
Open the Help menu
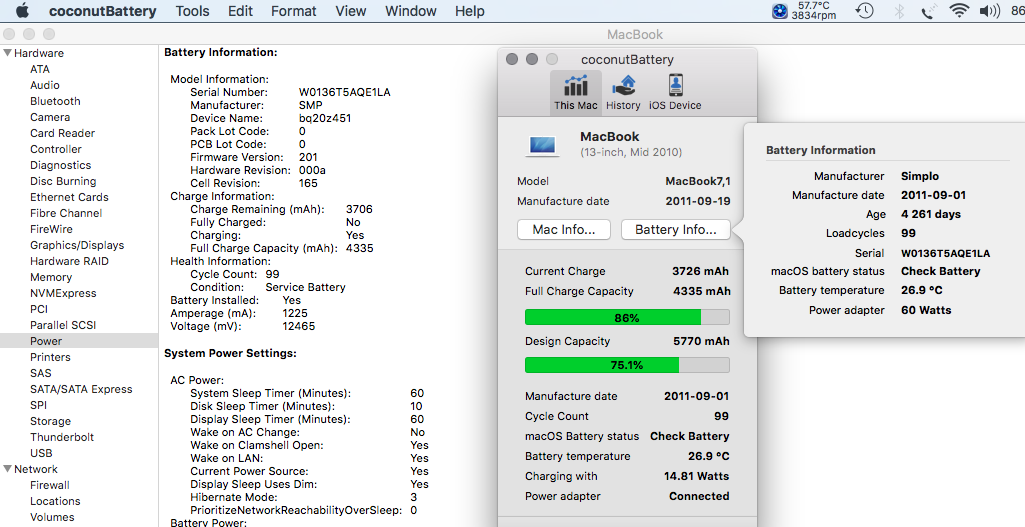click(470, 11)
